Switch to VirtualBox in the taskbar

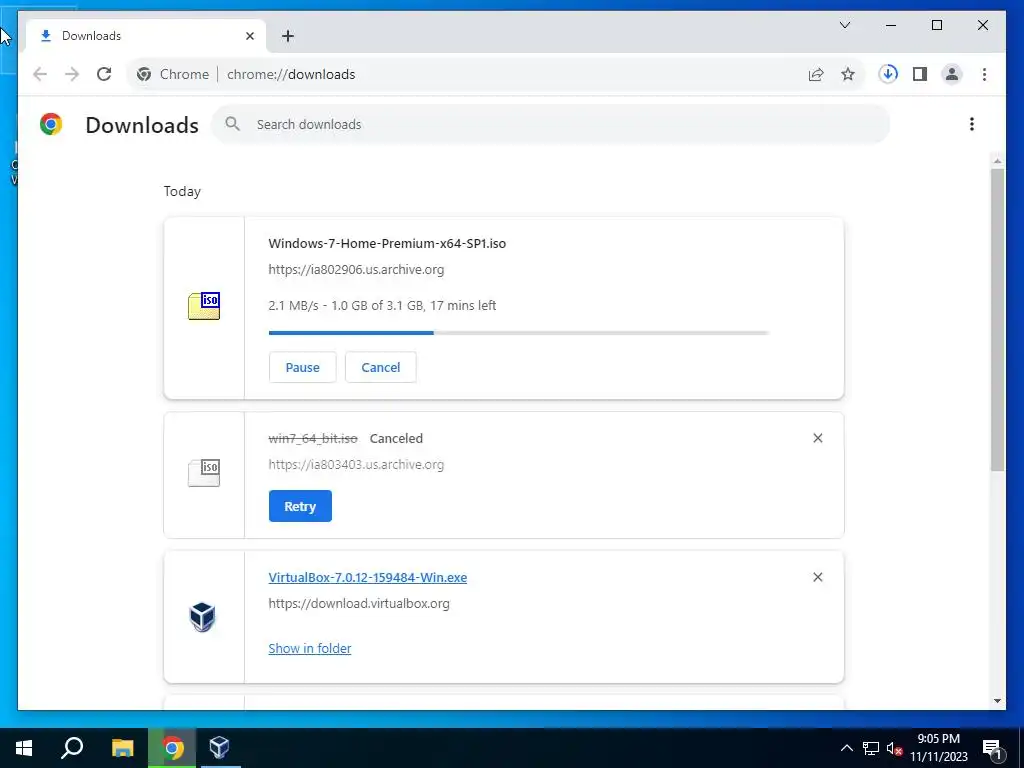pyautogui.click(x=219, y=748)
